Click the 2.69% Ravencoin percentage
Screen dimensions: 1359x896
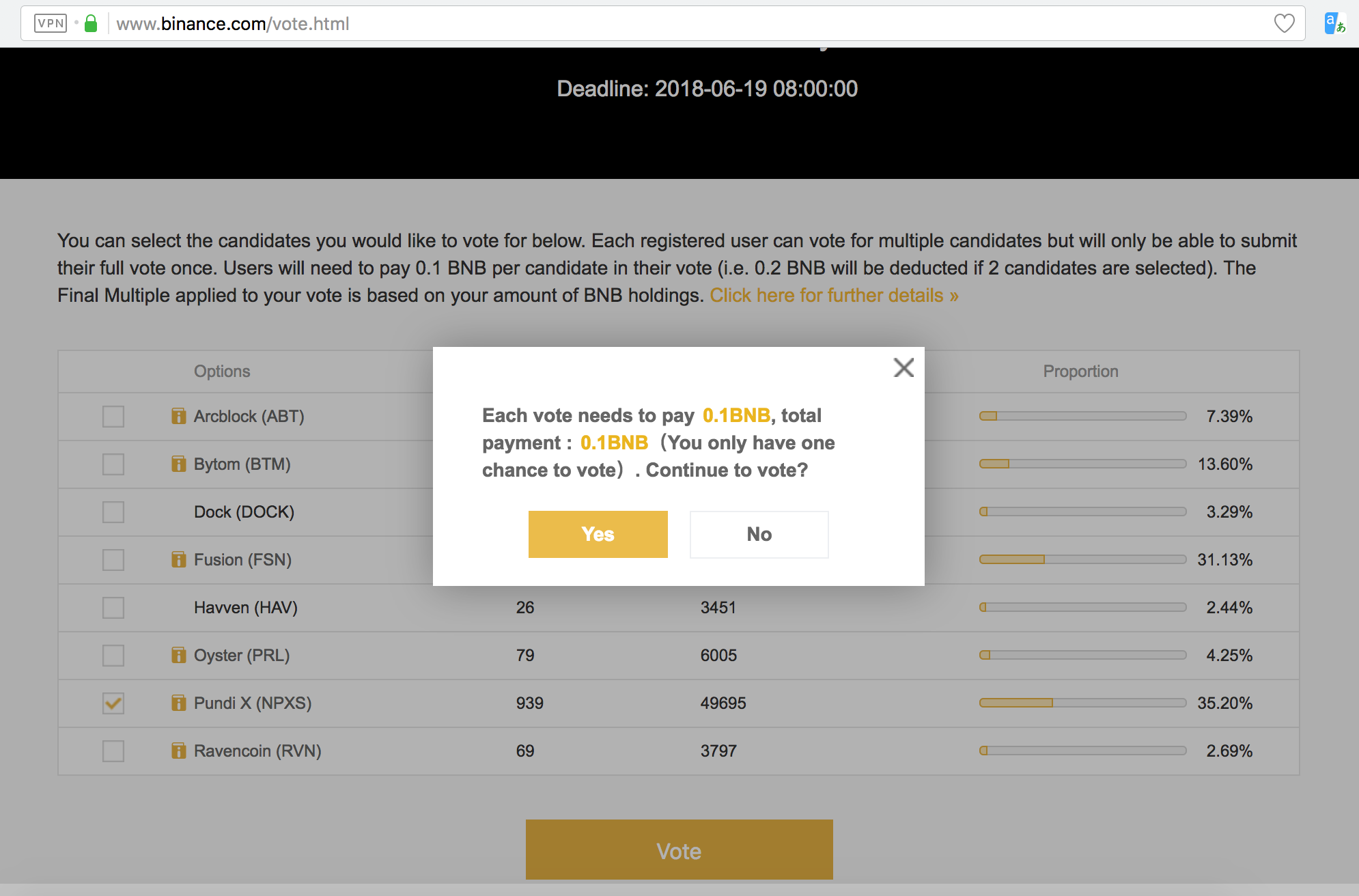click(x=1229, y=751)
